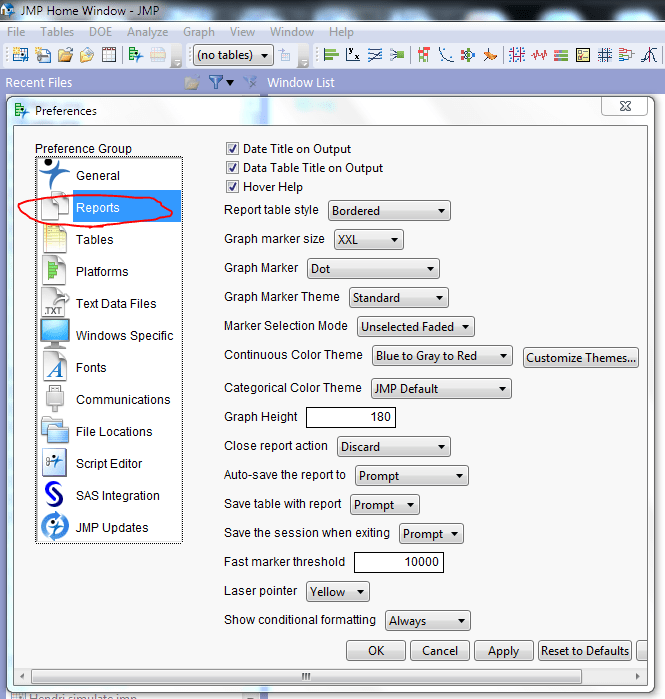
Task: Open Save table with report dropdown
Action: pos(385,505)
